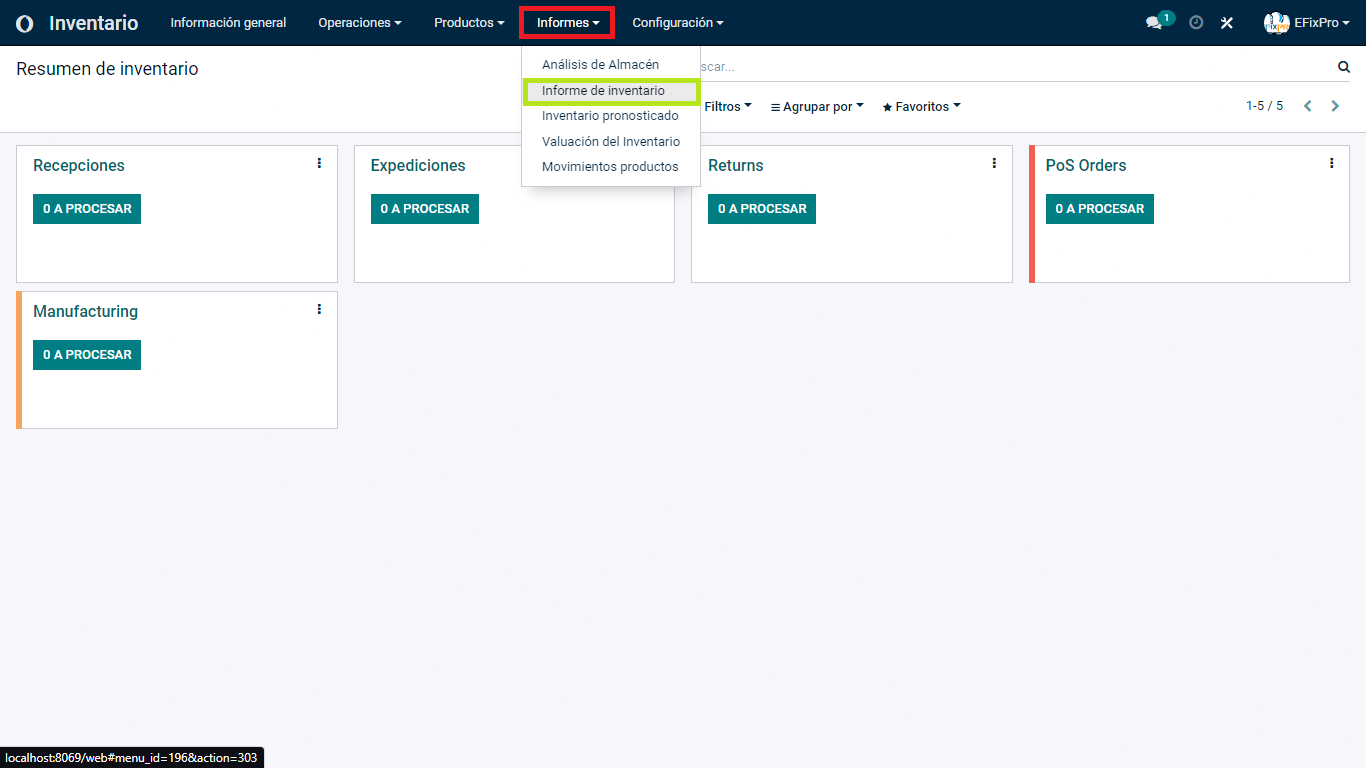The height and width of the screenshot is (768, 1366).
Task: Open the activities clock icon
Action: pyautogui.click(x=1196, y=23)
